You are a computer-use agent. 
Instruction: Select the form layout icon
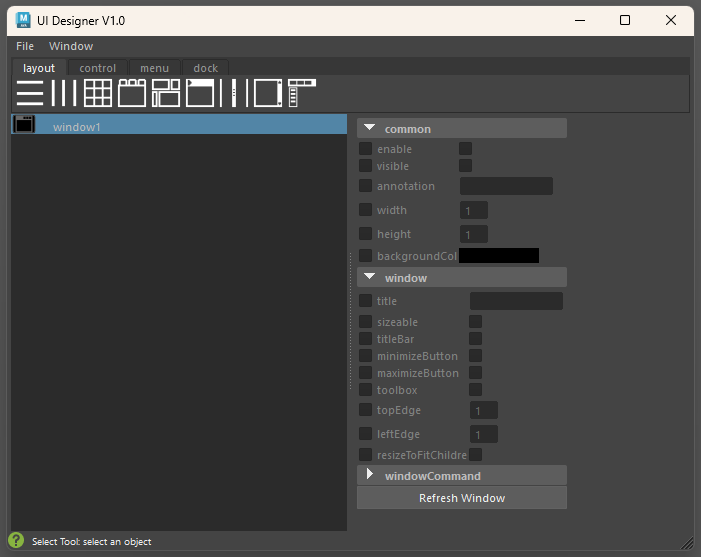[x=166, y=93]
